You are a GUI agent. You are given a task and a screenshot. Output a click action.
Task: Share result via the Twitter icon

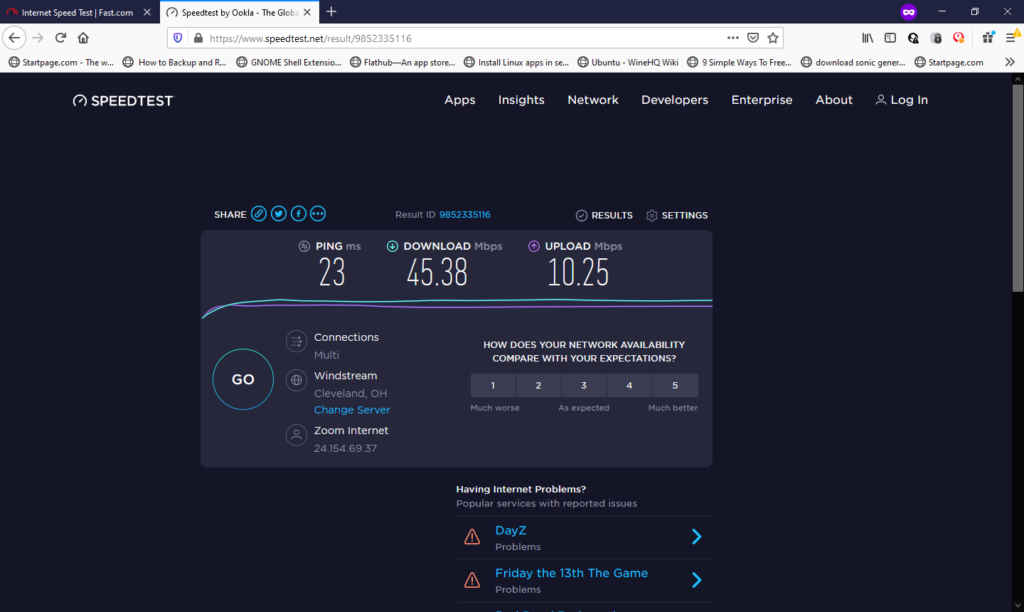(x=278, y=213)
